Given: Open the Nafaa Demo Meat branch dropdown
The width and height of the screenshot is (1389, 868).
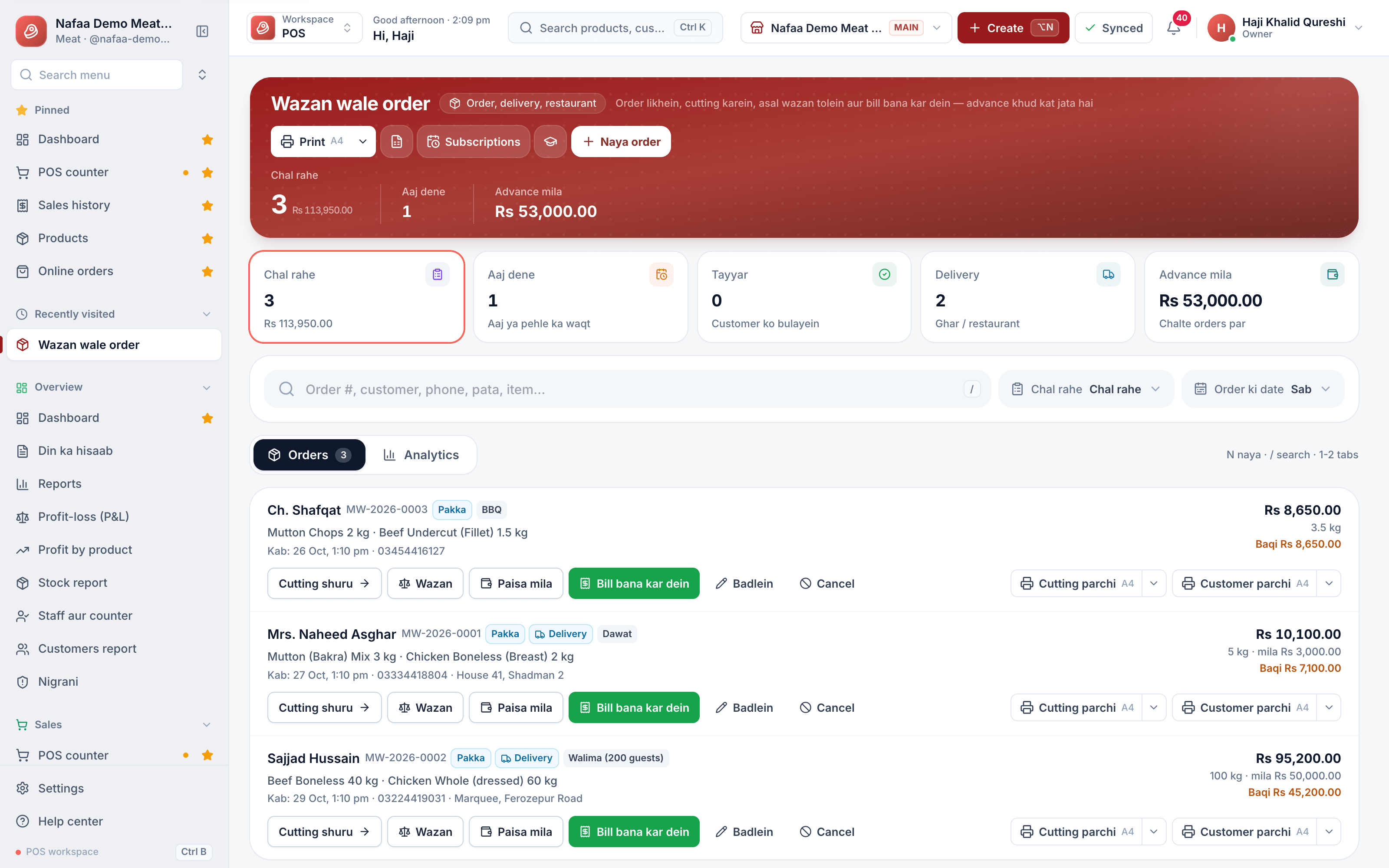Looking at the screenshot, I should tap(846, 27).
